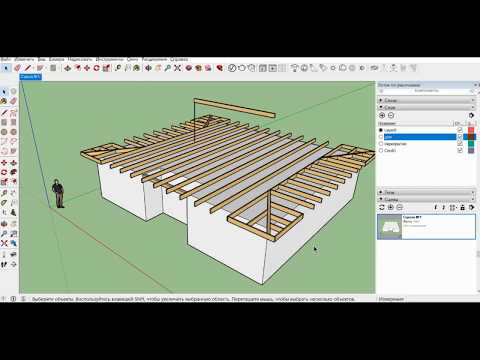
Task: Select the Push/Pull tool in left toolbar
Action: [13, 163]
